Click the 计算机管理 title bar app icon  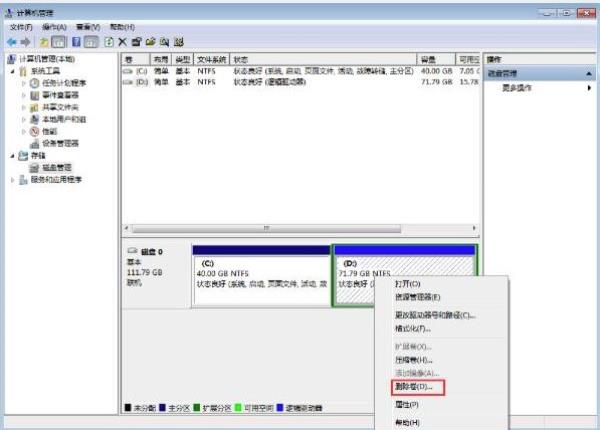10,13
